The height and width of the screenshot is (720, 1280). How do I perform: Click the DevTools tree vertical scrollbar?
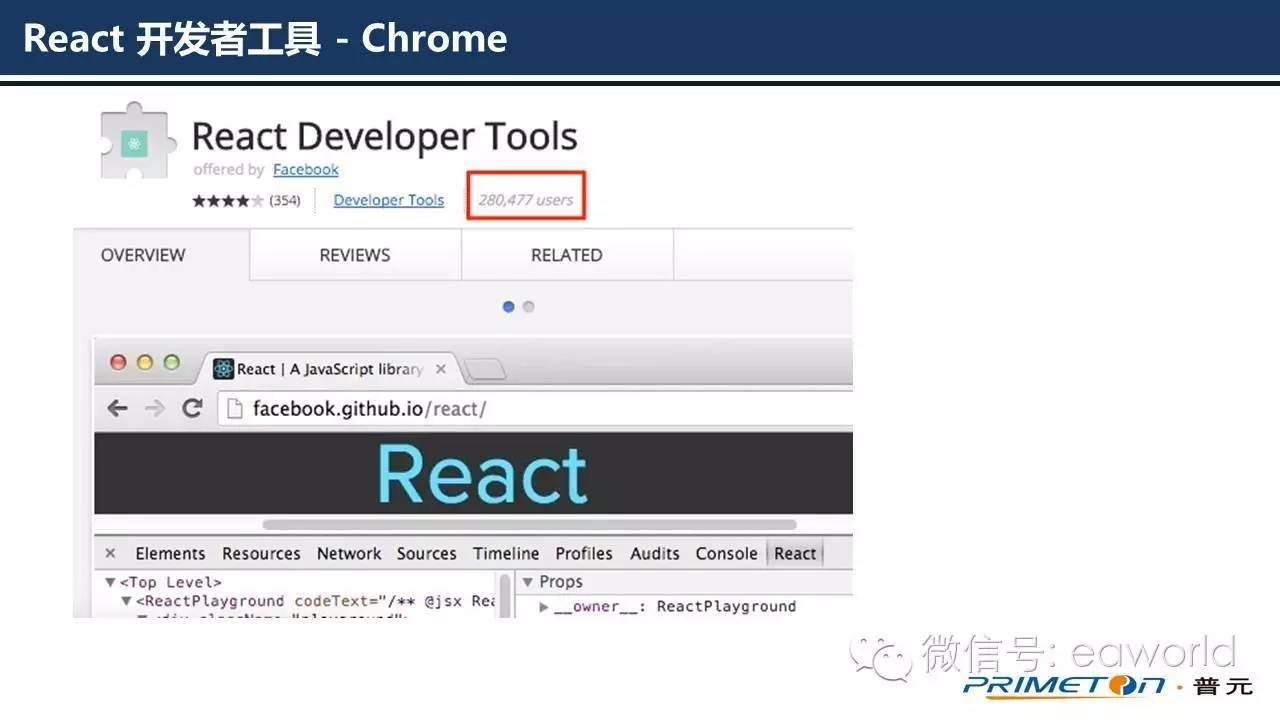[x=506, y=595]
